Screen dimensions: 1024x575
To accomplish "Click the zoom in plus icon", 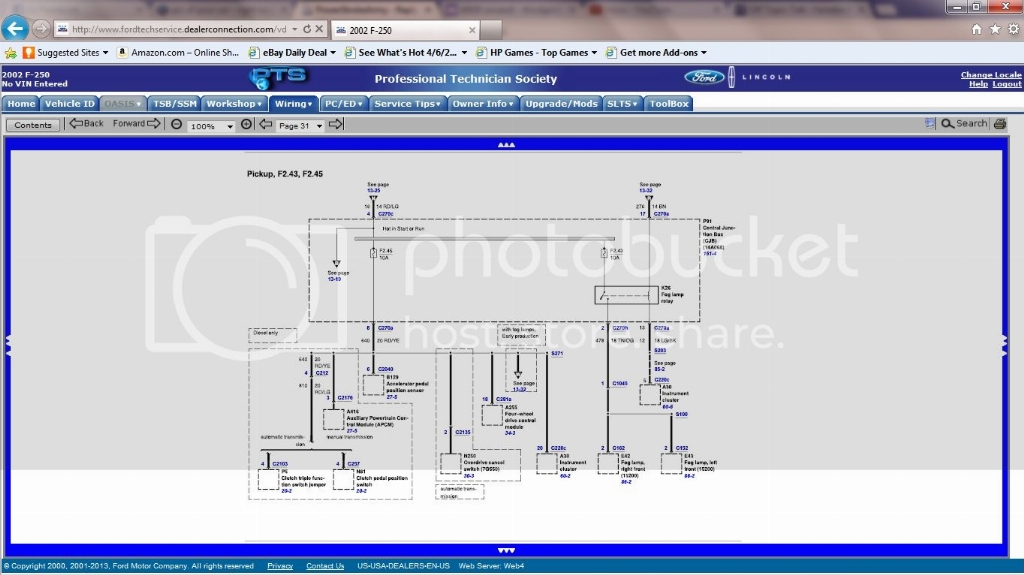I will coord(246,124).
